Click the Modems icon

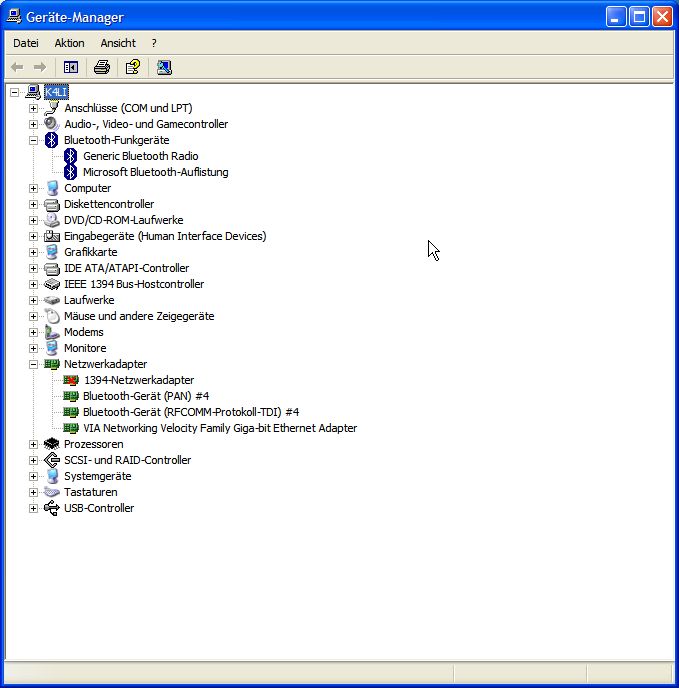point(52,332)
